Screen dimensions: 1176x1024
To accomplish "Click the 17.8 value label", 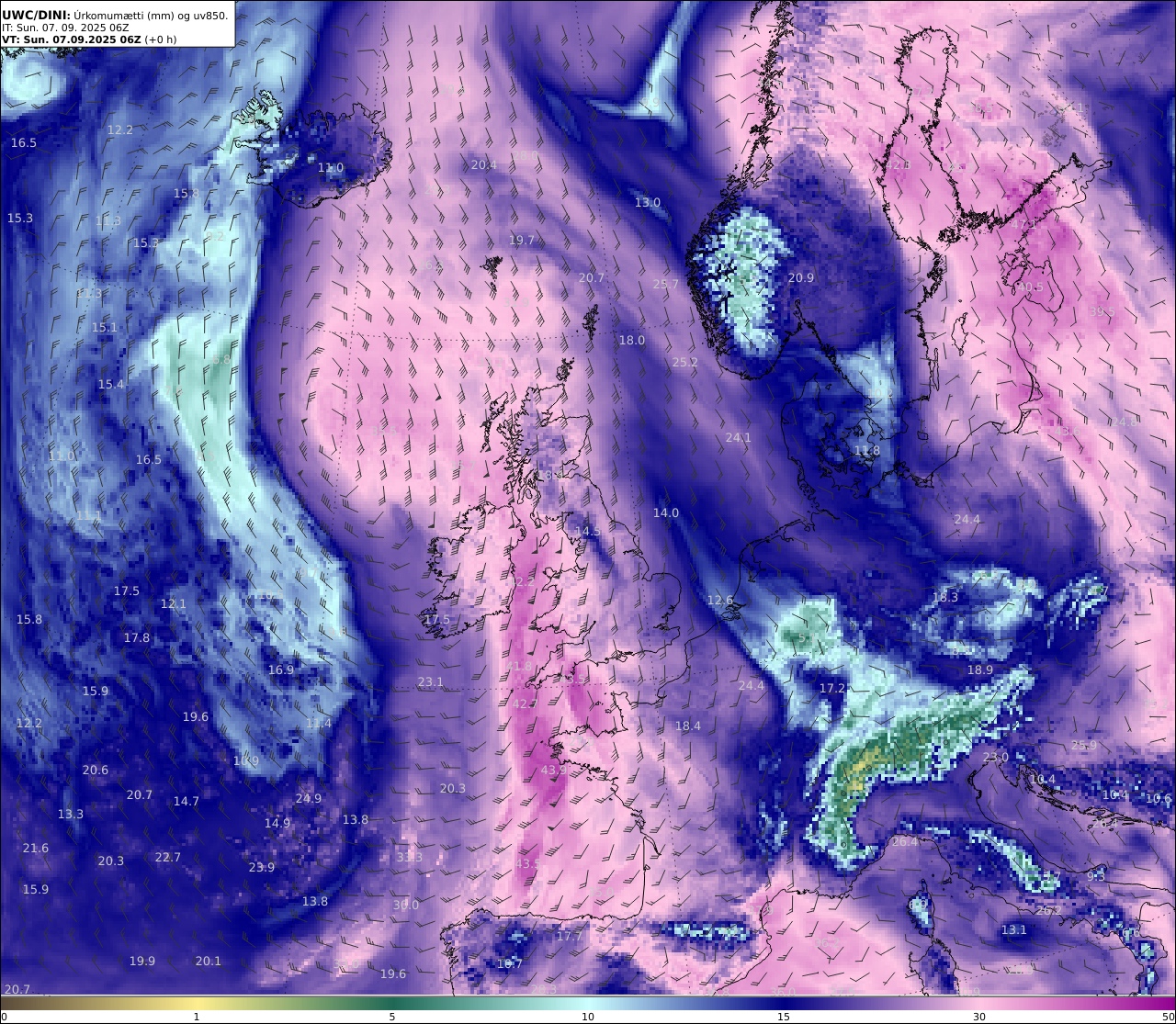I will [137, 637].
